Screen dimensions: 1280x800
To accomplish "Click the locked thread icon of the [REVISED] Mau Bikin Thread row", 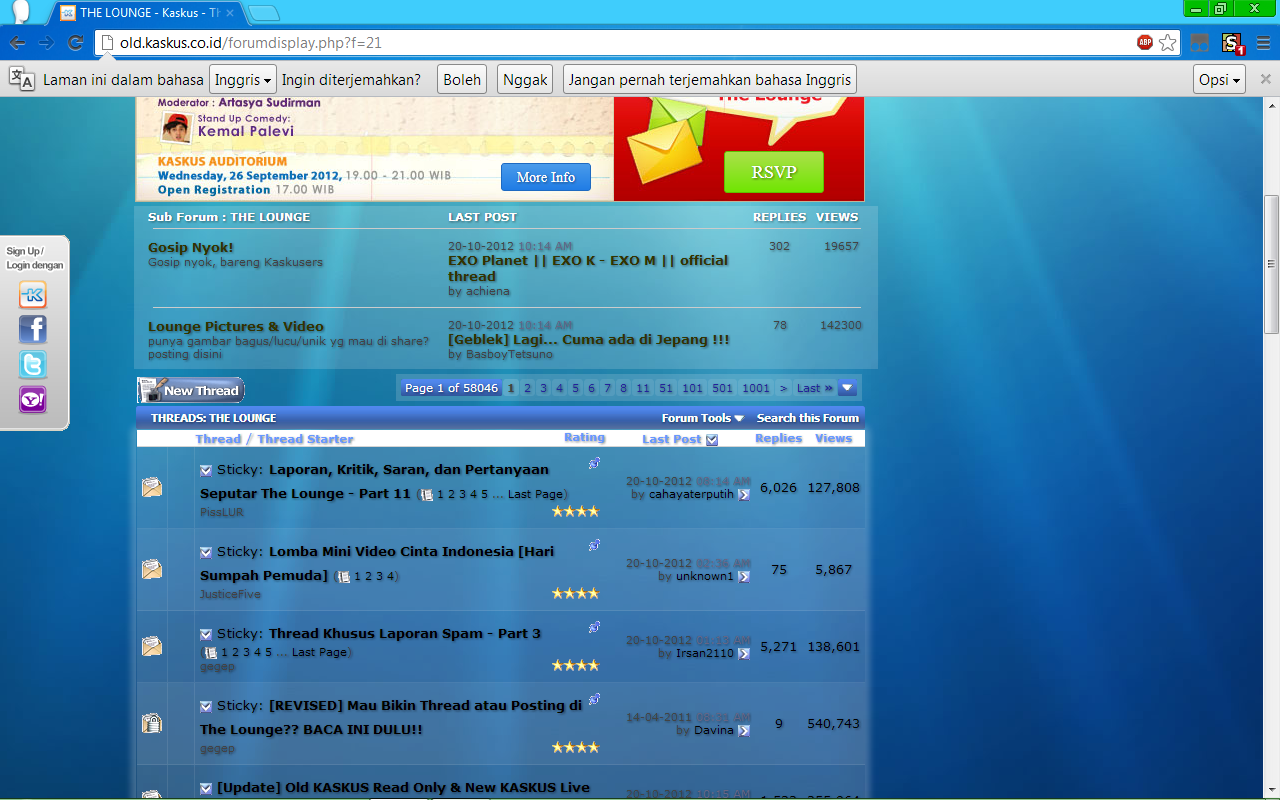I will click(x=152, y=722).
